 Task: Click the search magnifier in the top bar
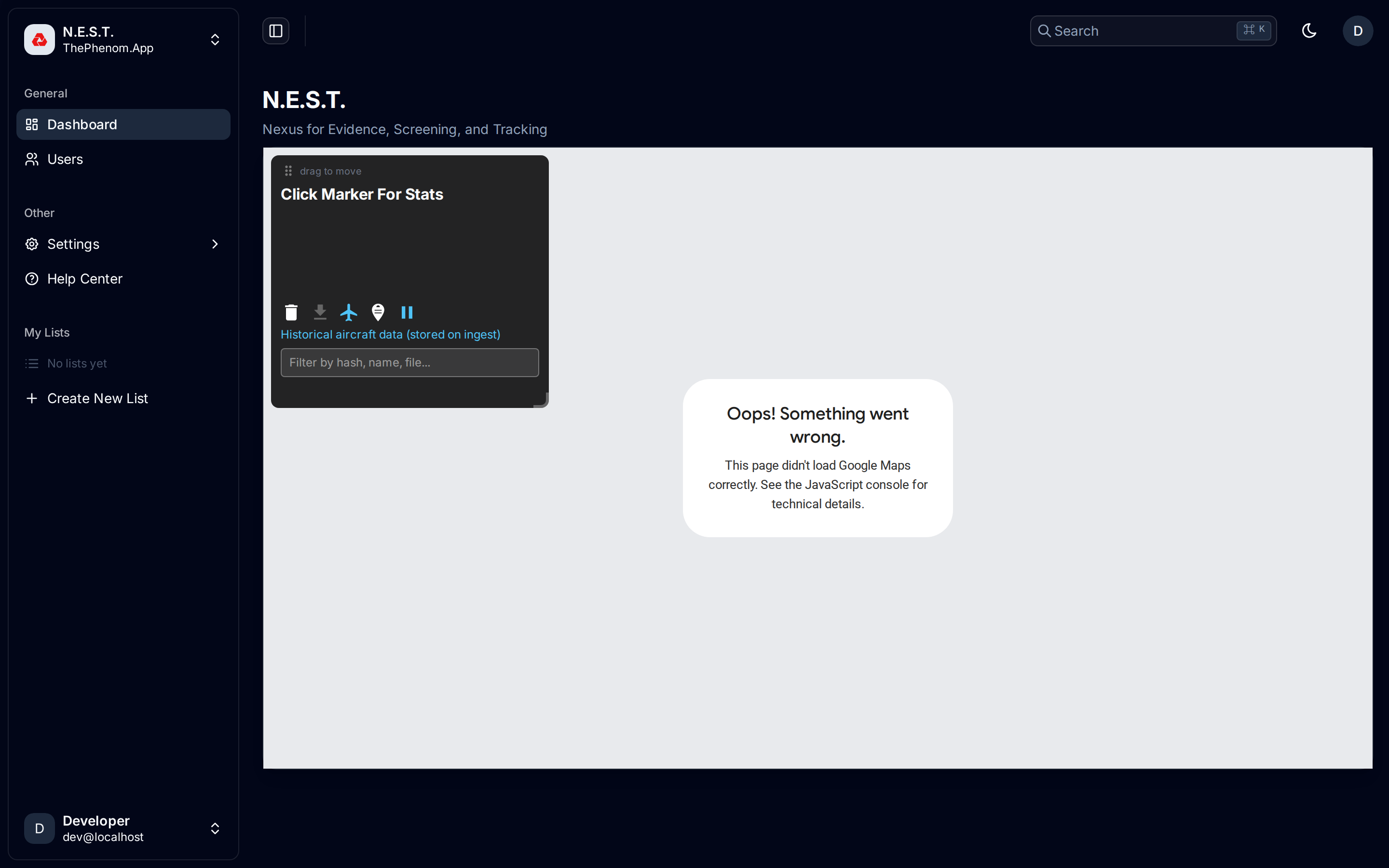[x=1045, y=31]
